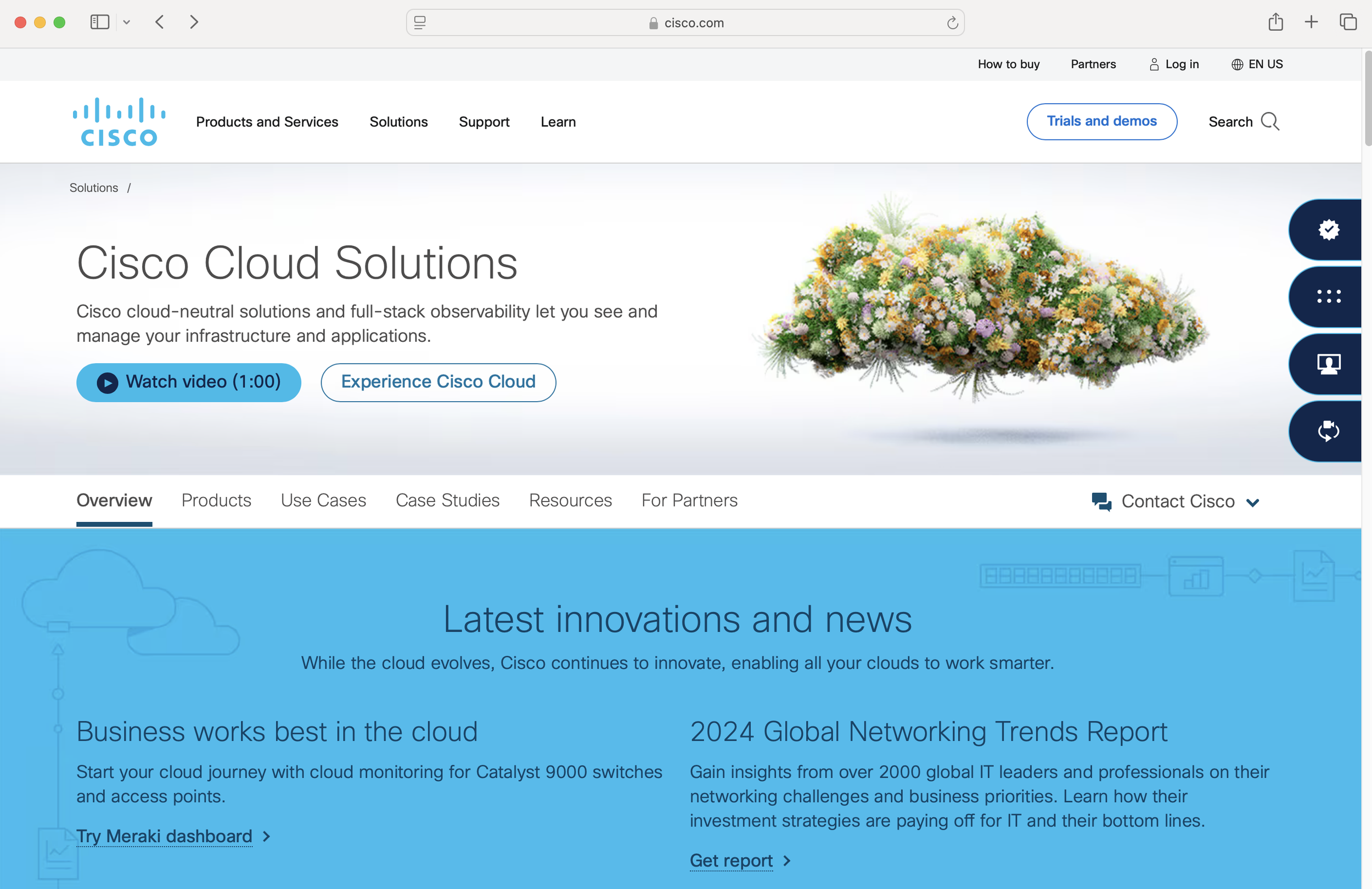
Task: Toggle the Safari sidebar
Action: tap(100, 22)
